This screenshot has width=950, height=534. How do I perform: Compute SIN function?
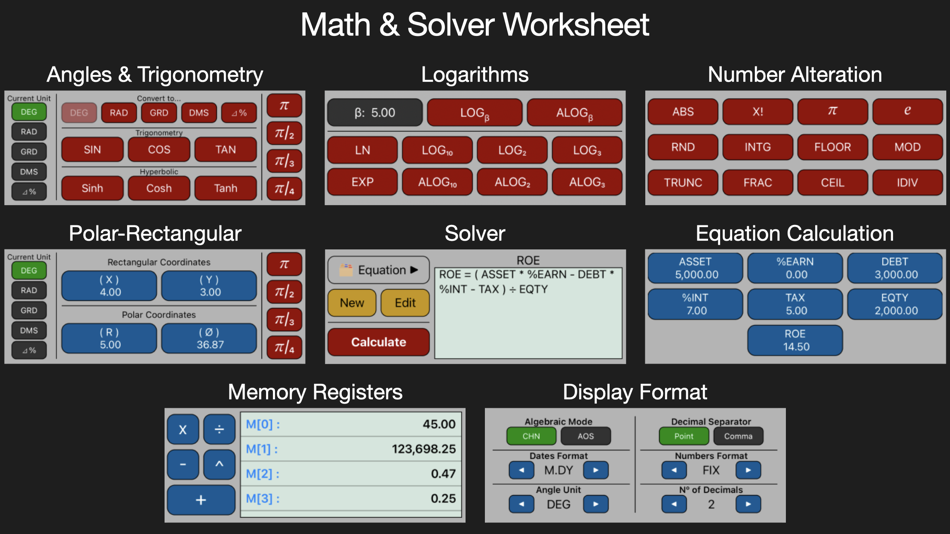92,150
